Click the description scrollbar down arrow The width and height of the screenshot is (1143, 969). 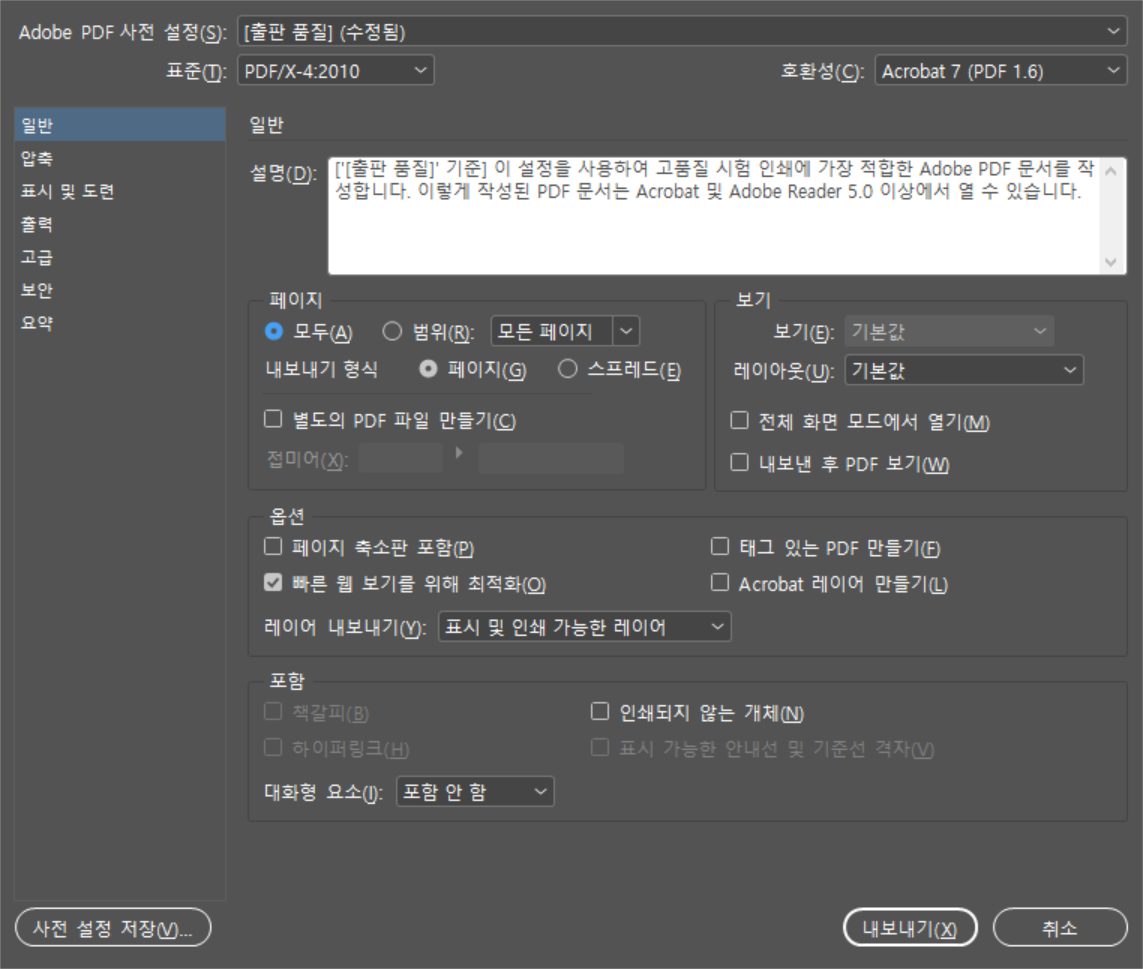pos(1111,262)
